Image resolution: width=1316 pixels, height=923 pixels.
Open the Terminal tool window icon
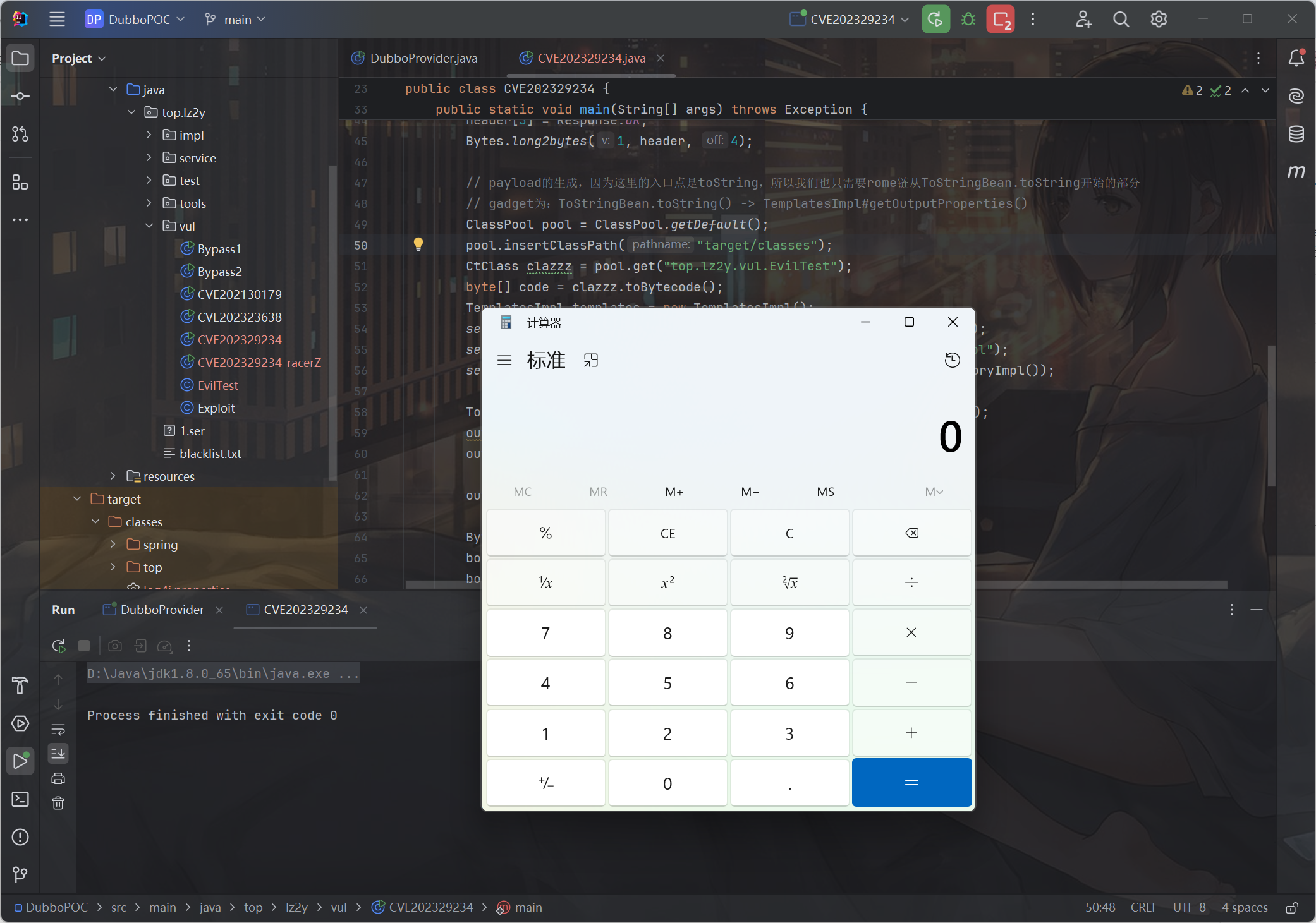pos(20,799)
